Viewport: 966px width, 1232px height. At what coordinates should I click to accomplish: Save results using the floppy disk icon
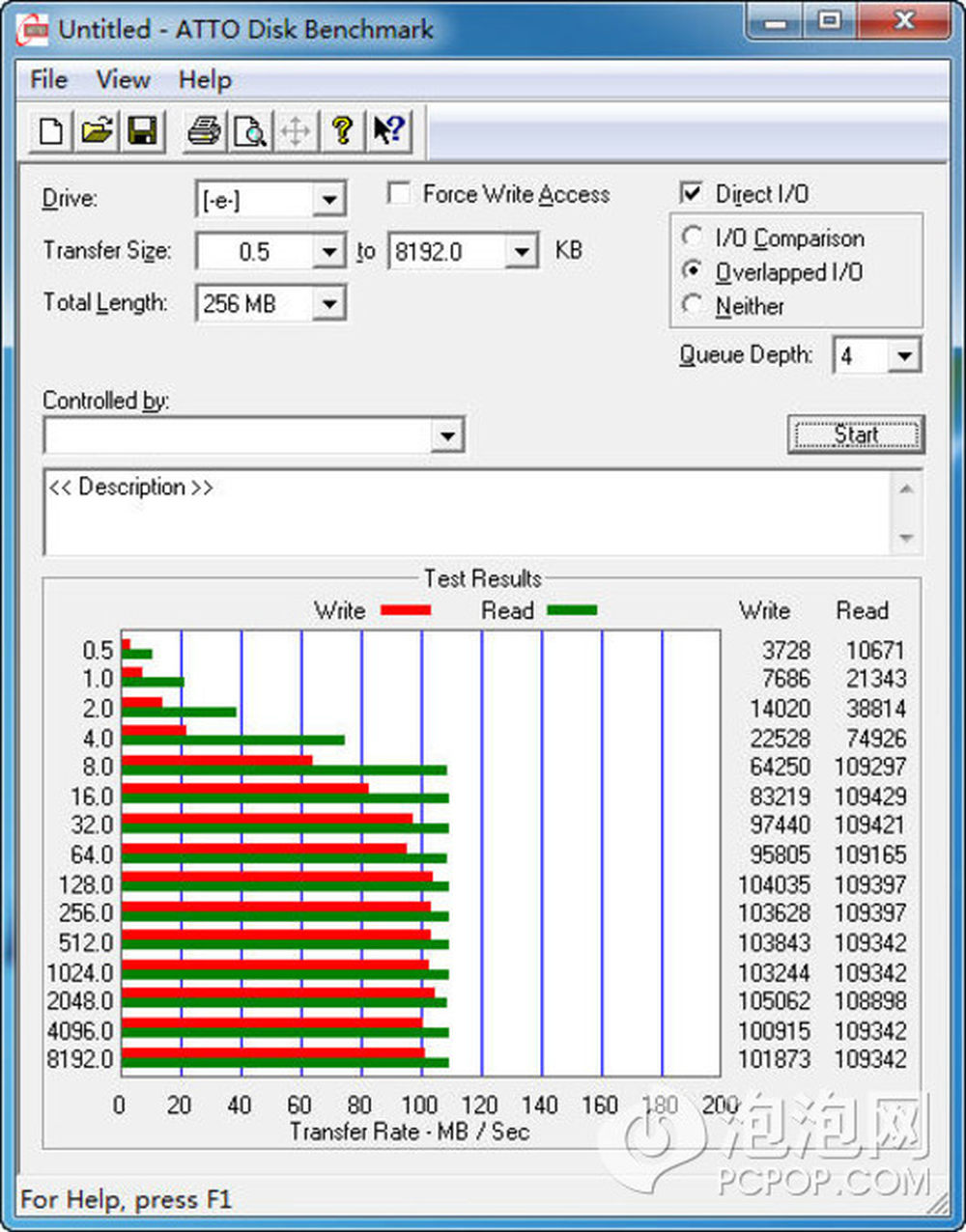142,130
